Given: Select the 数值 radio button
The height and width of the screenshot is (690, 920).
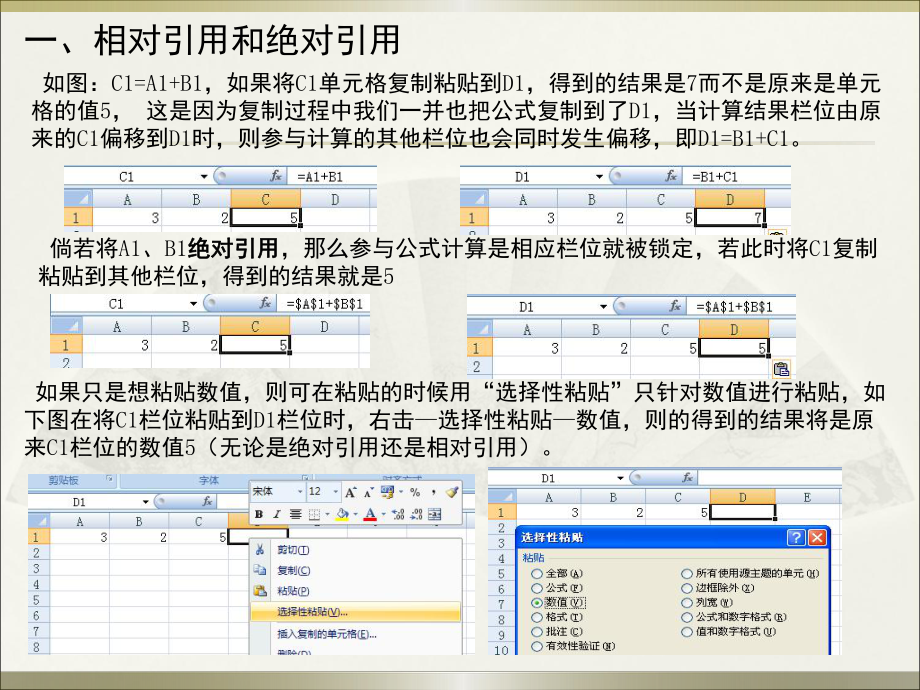Looking at the screenshot, I should [x=536, y=602].
